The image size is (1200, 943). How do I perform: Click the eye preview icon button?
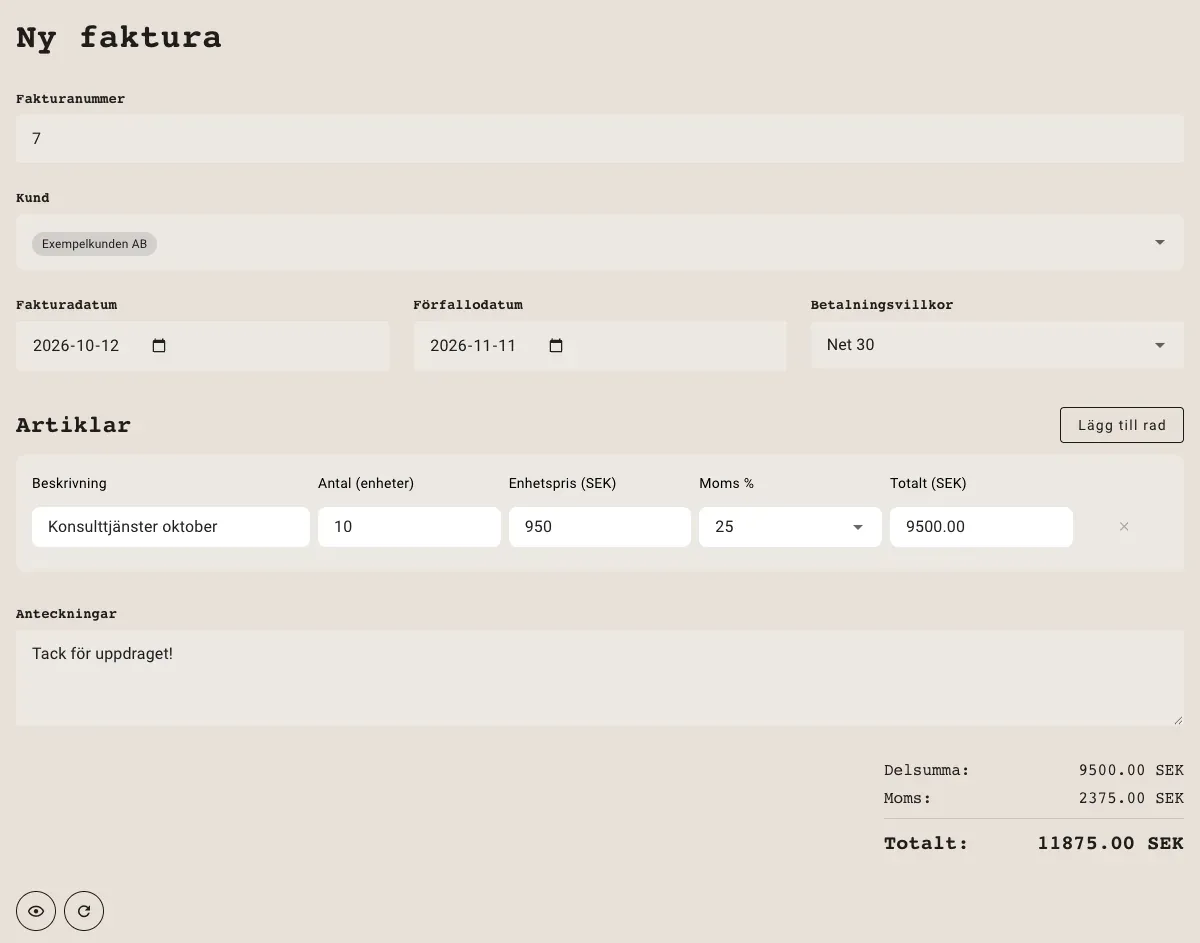36,911
